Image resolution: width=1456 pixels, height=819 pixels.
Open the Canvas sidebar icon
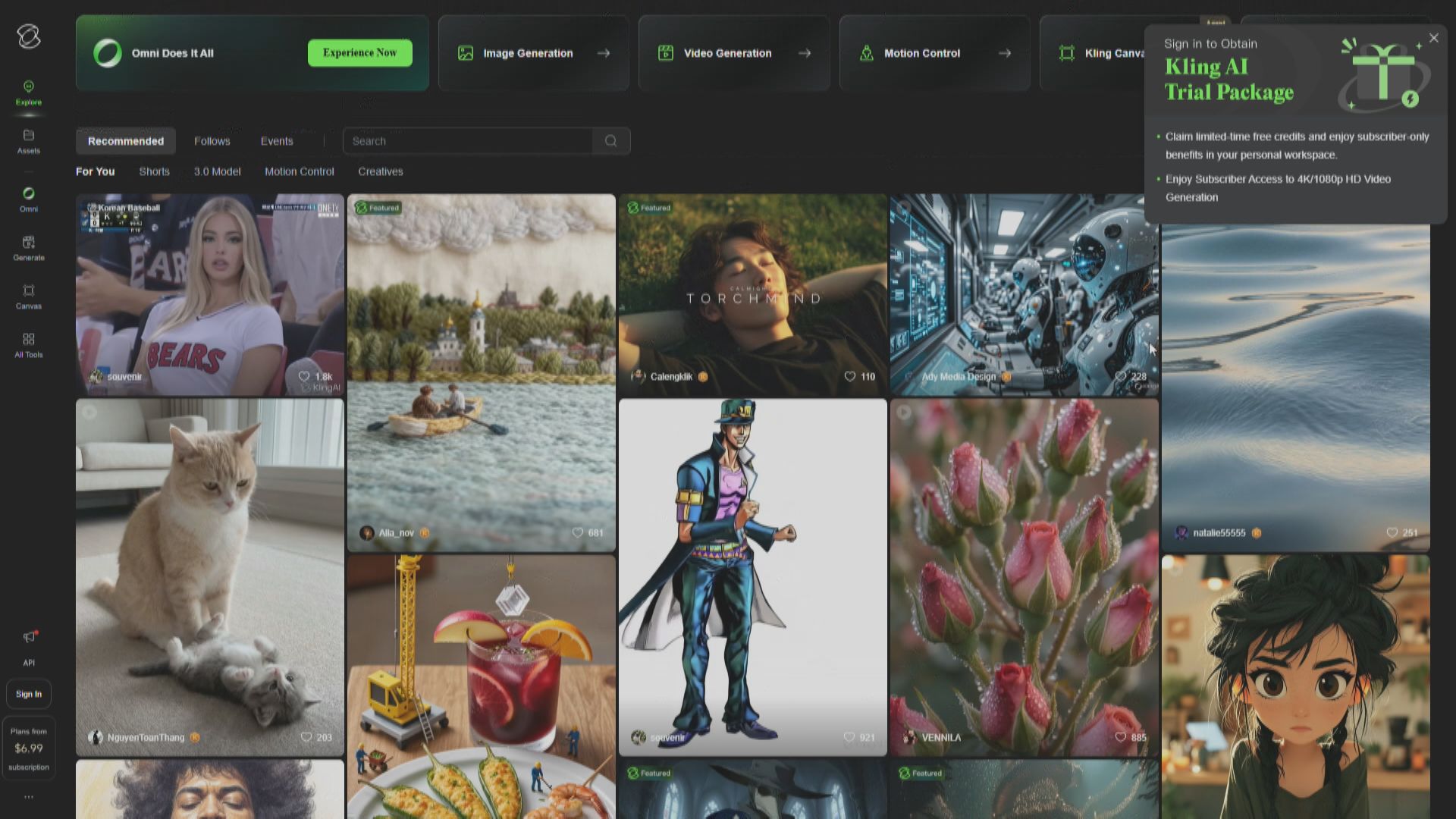[x=29, y=290]
